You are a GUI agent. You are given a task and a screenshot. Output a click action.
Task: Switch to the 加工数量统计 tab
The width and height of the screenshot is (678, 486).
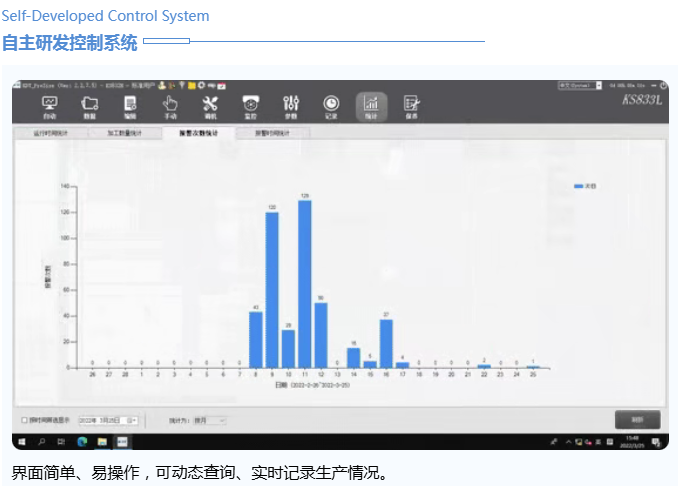click(x=125, y=132)
